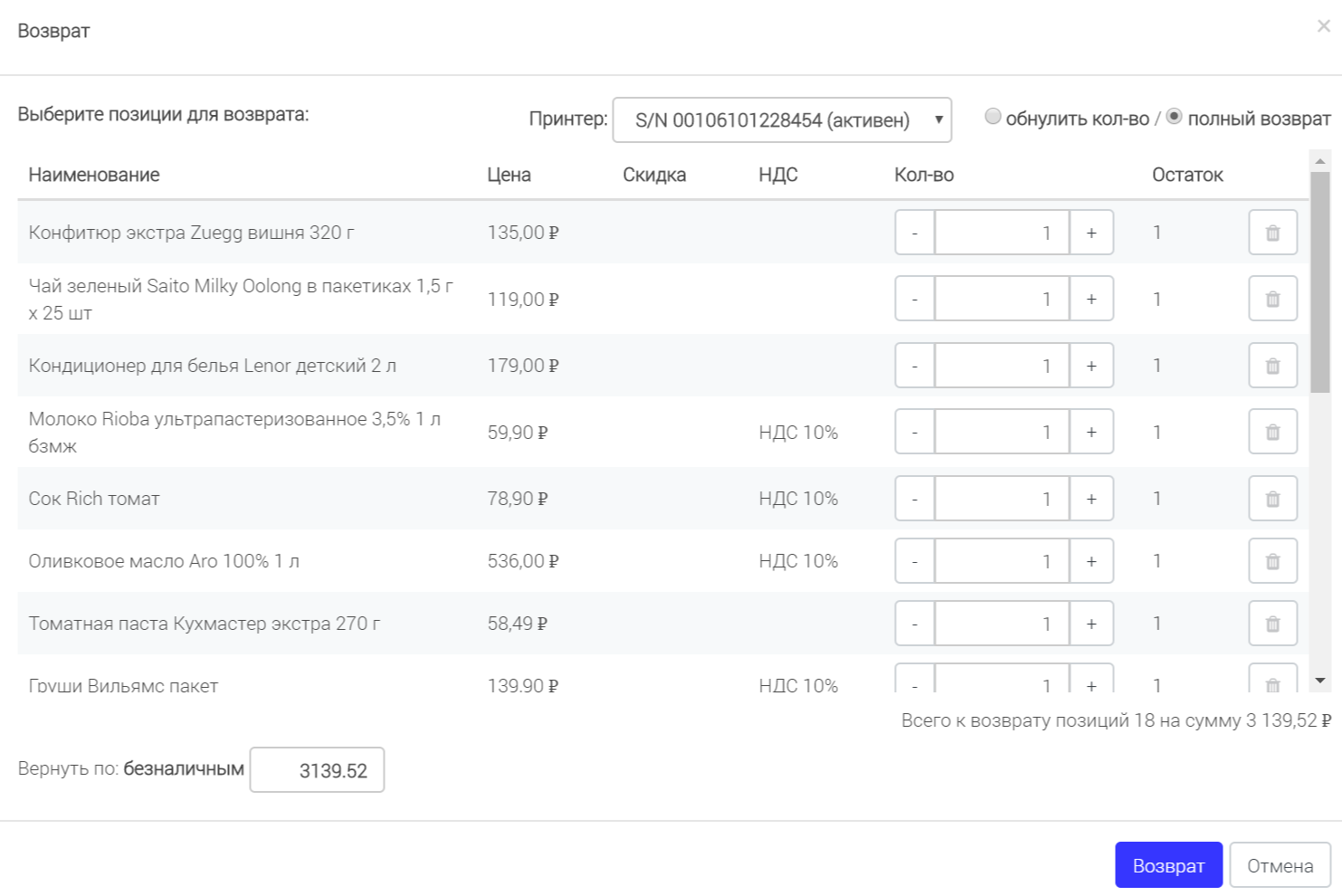This screenshot has width=1342, height=896.
Task: Click price 536,00 ₽
Action: (x=523, y=561)
